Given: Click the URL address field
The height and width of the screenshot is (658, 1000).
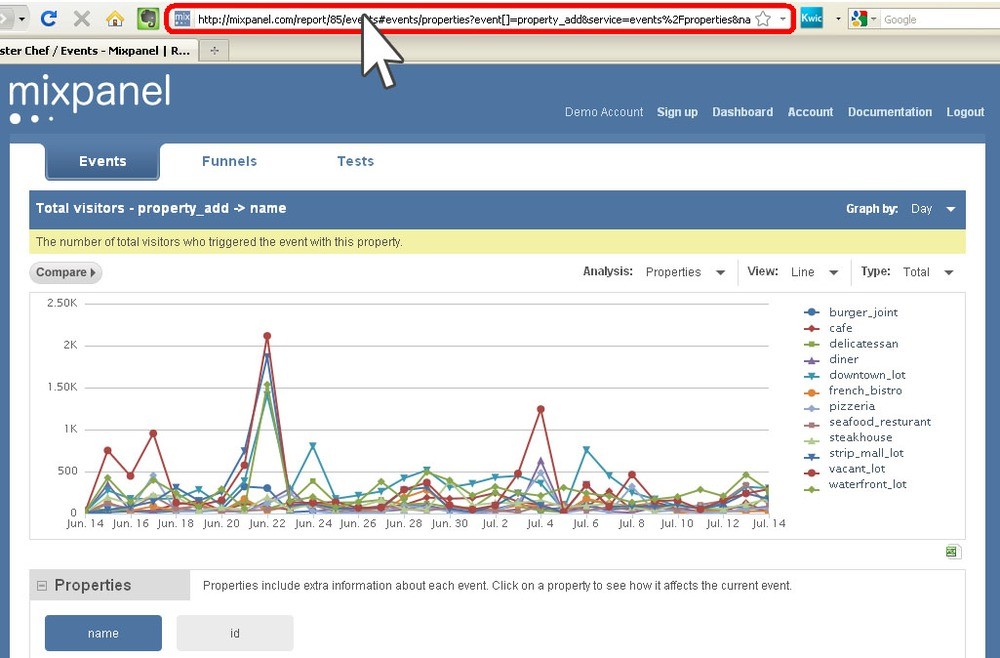Looking at the screenshot, I should [x=473, y=19].
